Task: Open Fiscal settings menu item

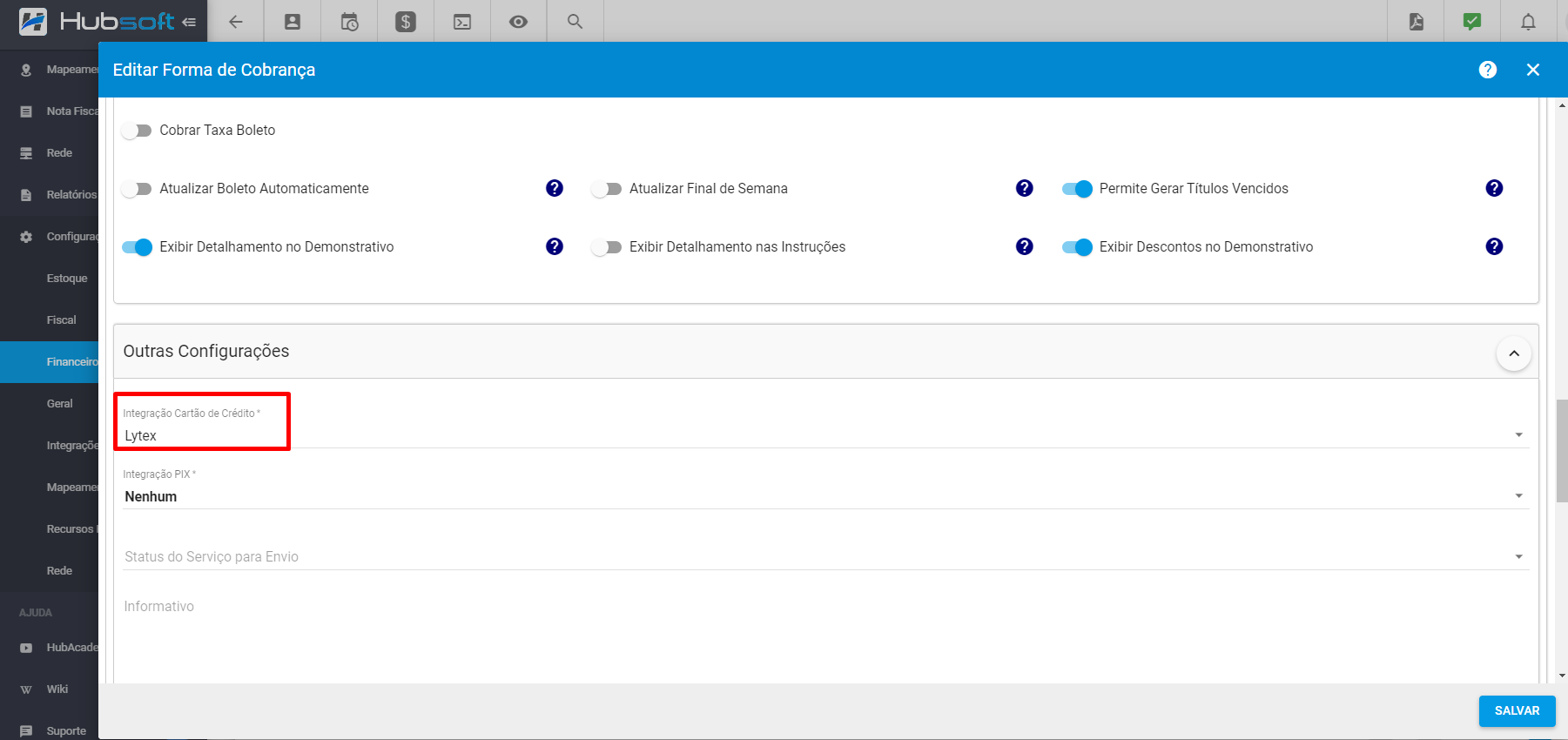Action: (x=50, y=320)
